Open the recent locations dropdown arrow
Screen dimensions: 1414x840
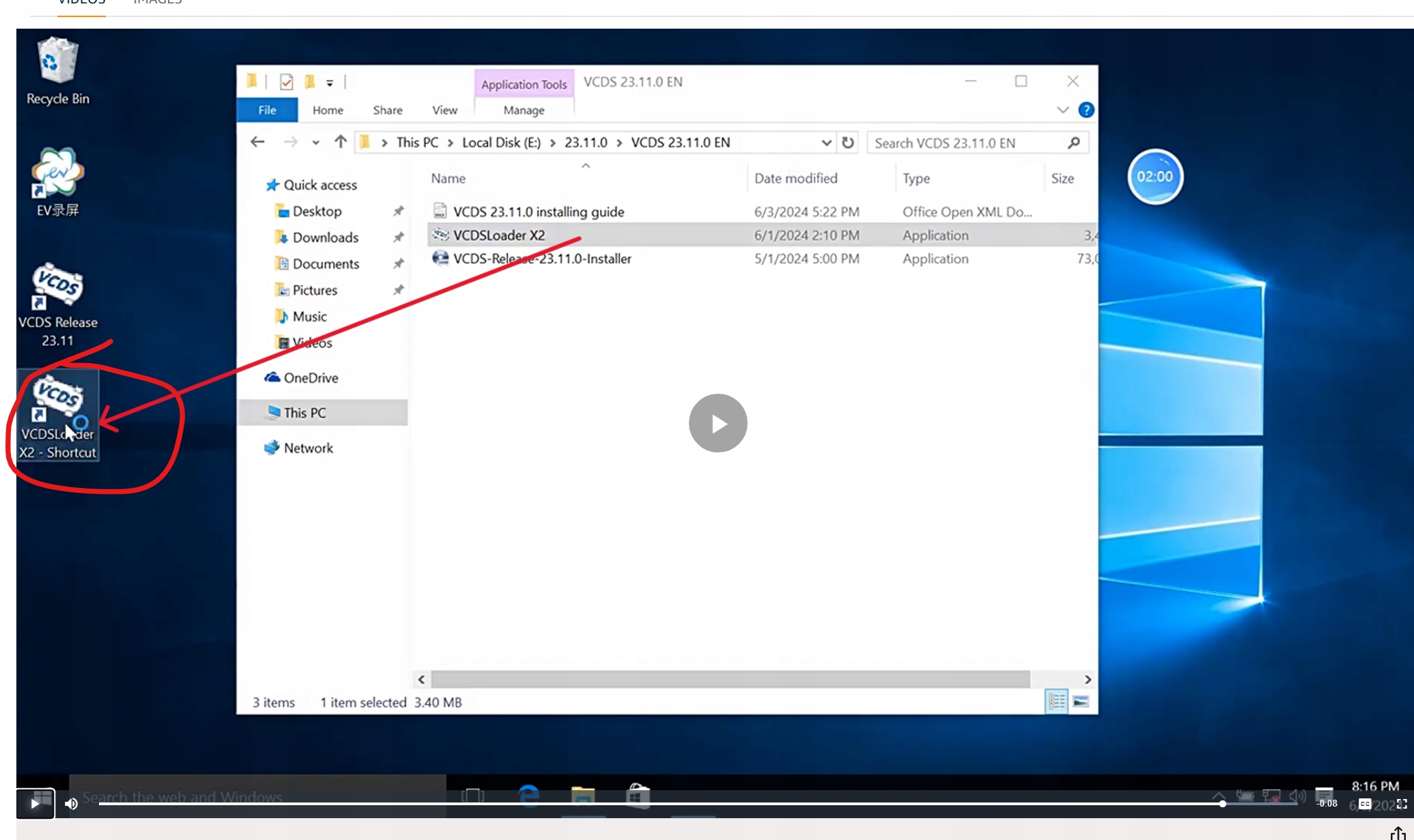[315, 143]
